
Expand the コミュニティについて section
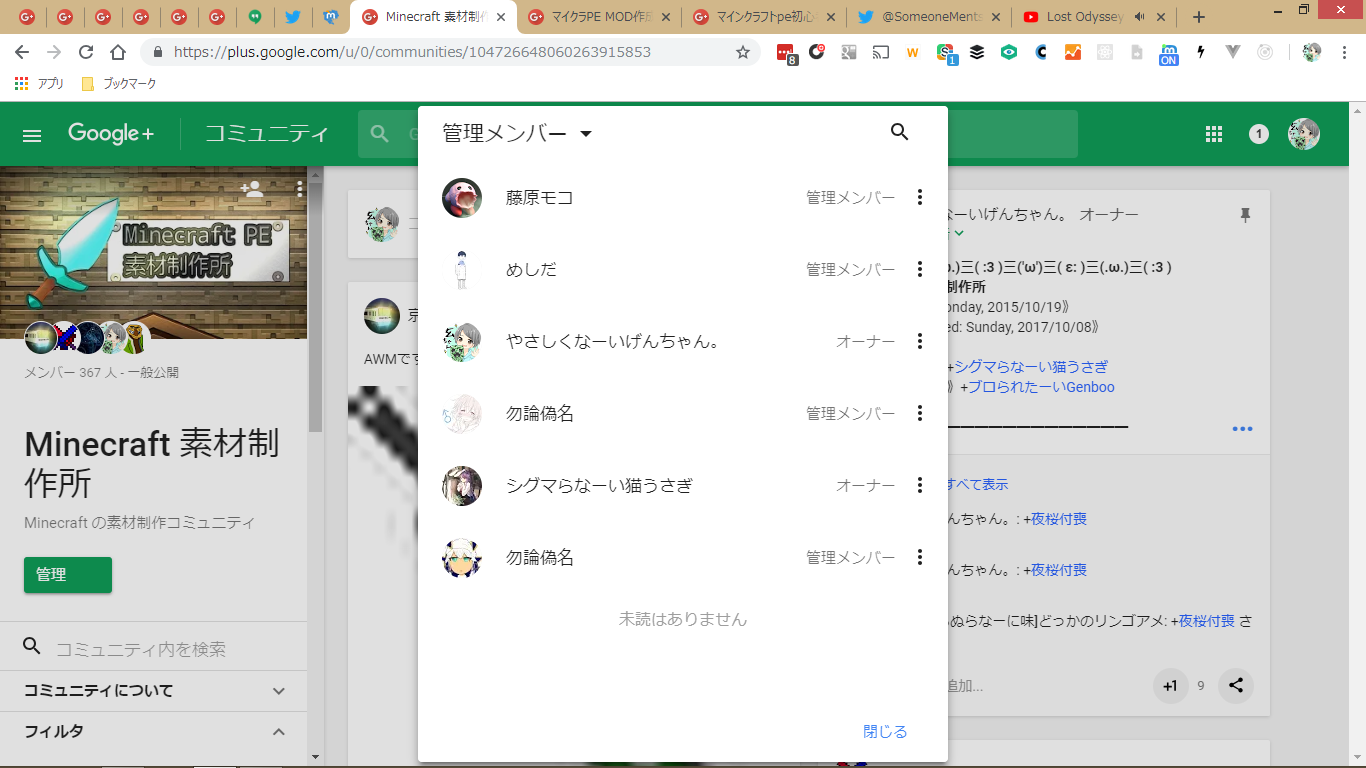click(x=279, y=691)
